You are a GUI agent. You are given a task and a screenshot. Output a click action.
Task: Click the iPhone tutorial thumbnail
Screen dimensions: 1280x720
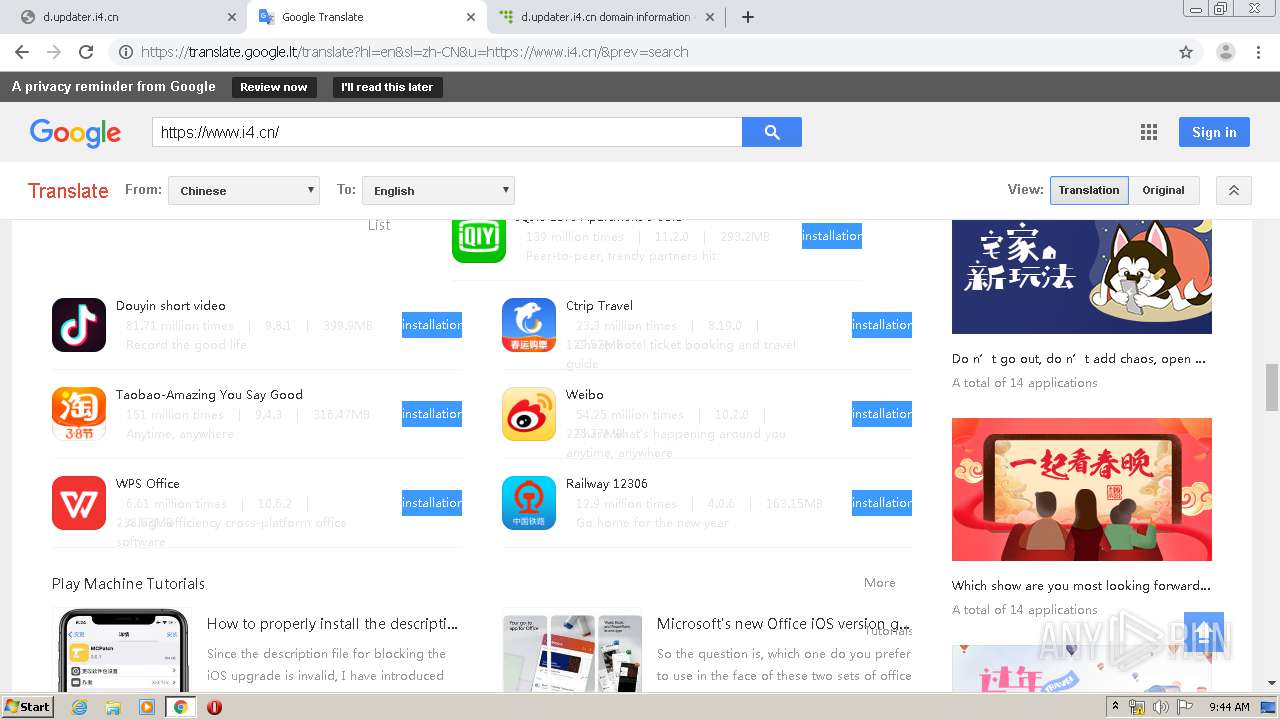[x=121, y=650]
